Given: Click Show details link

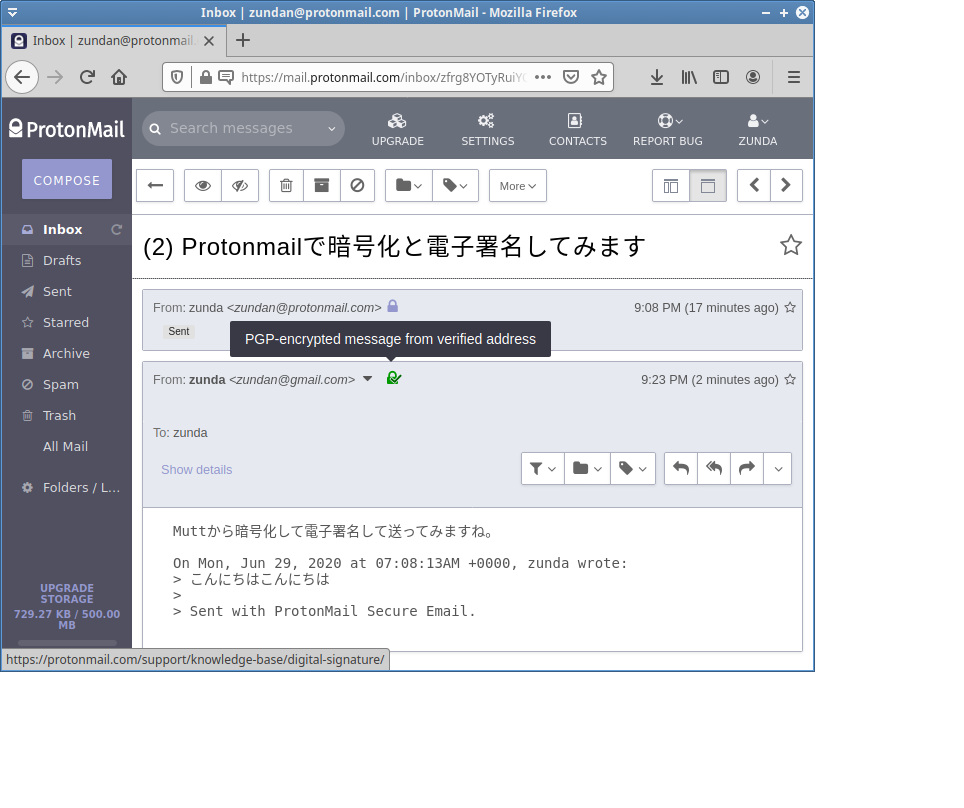Looking at the screenshot, I should 197,470.
